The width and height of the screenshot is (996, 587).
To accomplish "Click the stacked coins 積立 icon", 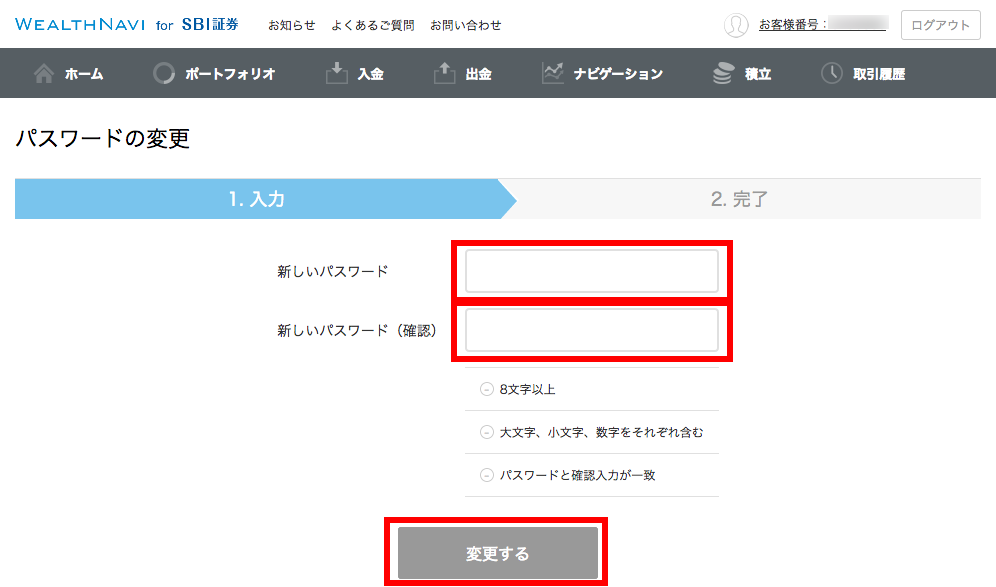I will point(723,73).
